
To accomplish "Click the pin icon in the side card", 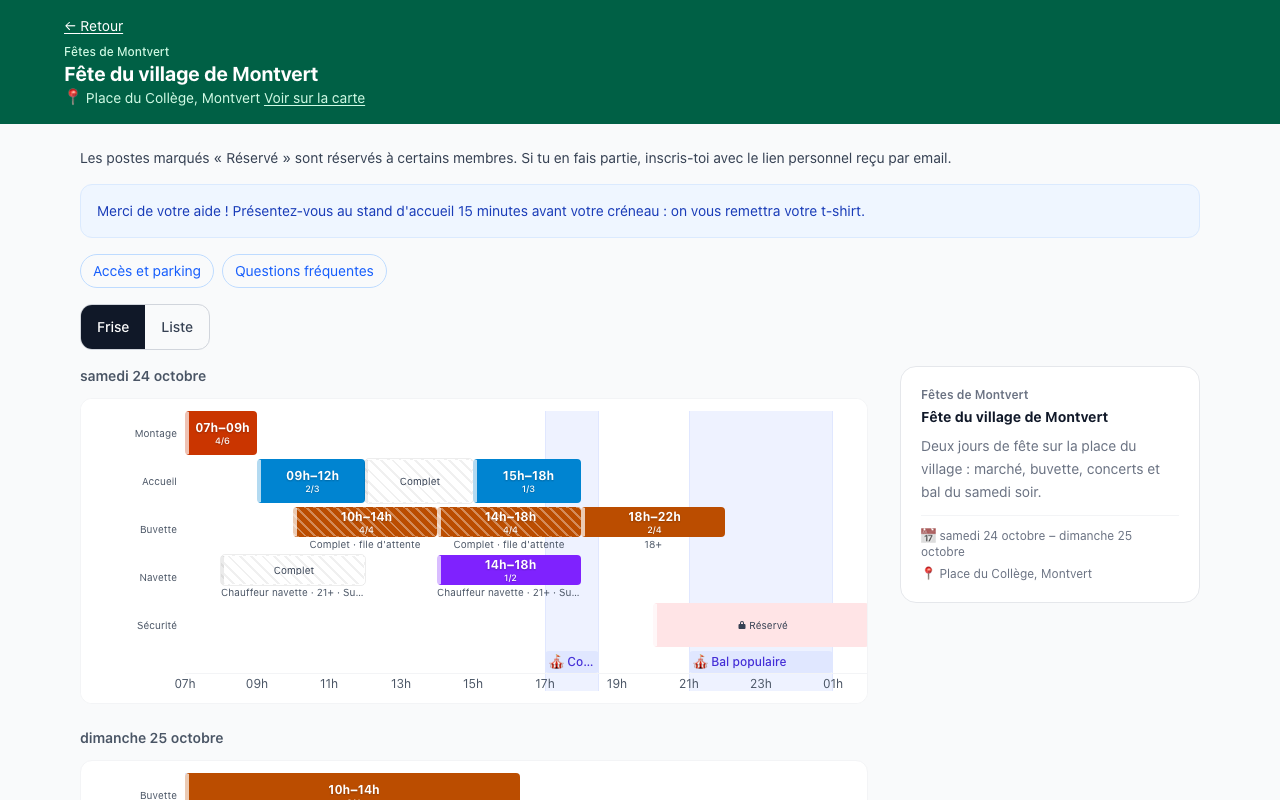I will click(x=928, y=574).
